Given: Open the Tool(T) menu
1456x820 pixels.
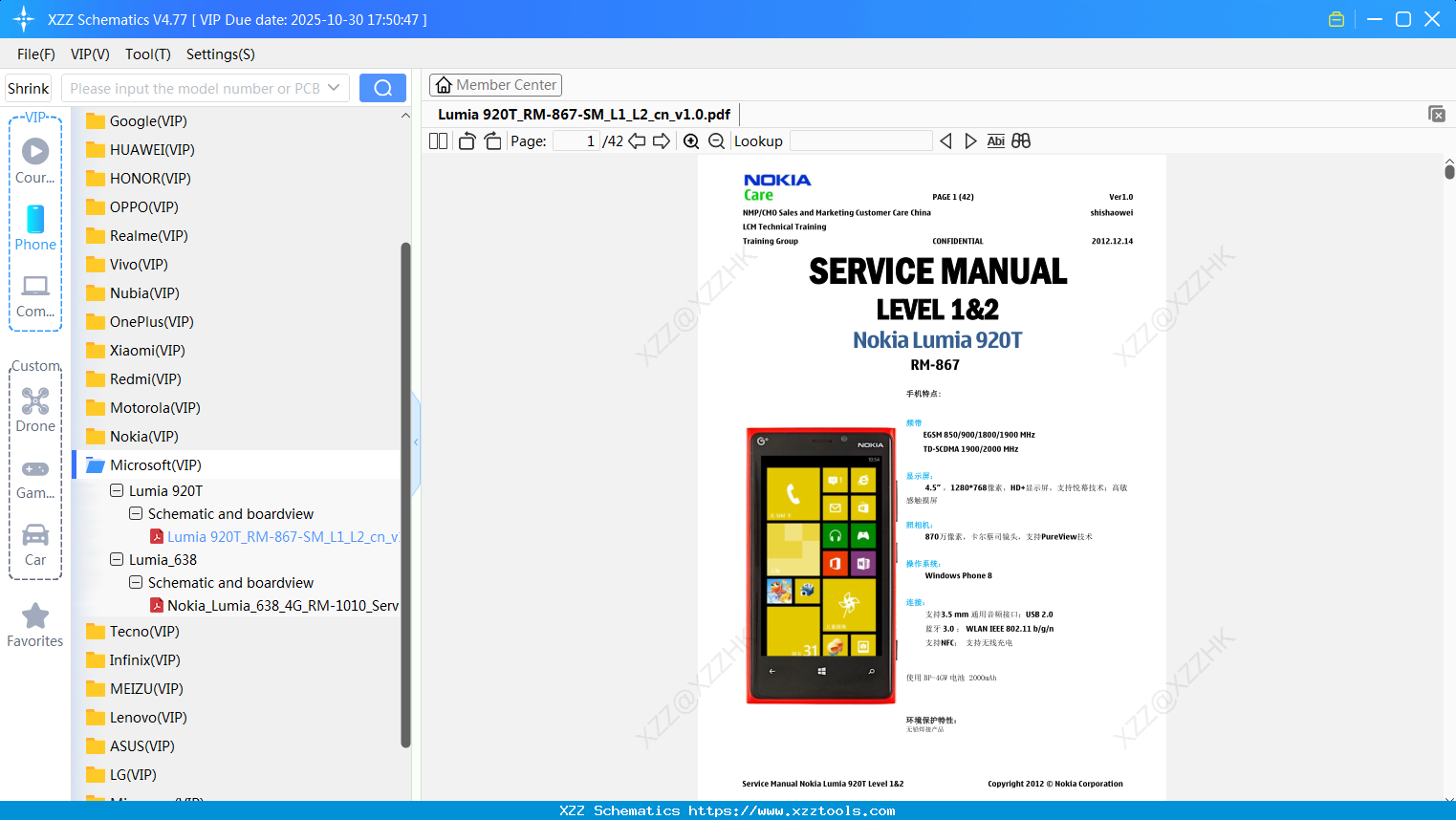Looking at the screenshot, I should click(147, 54).
